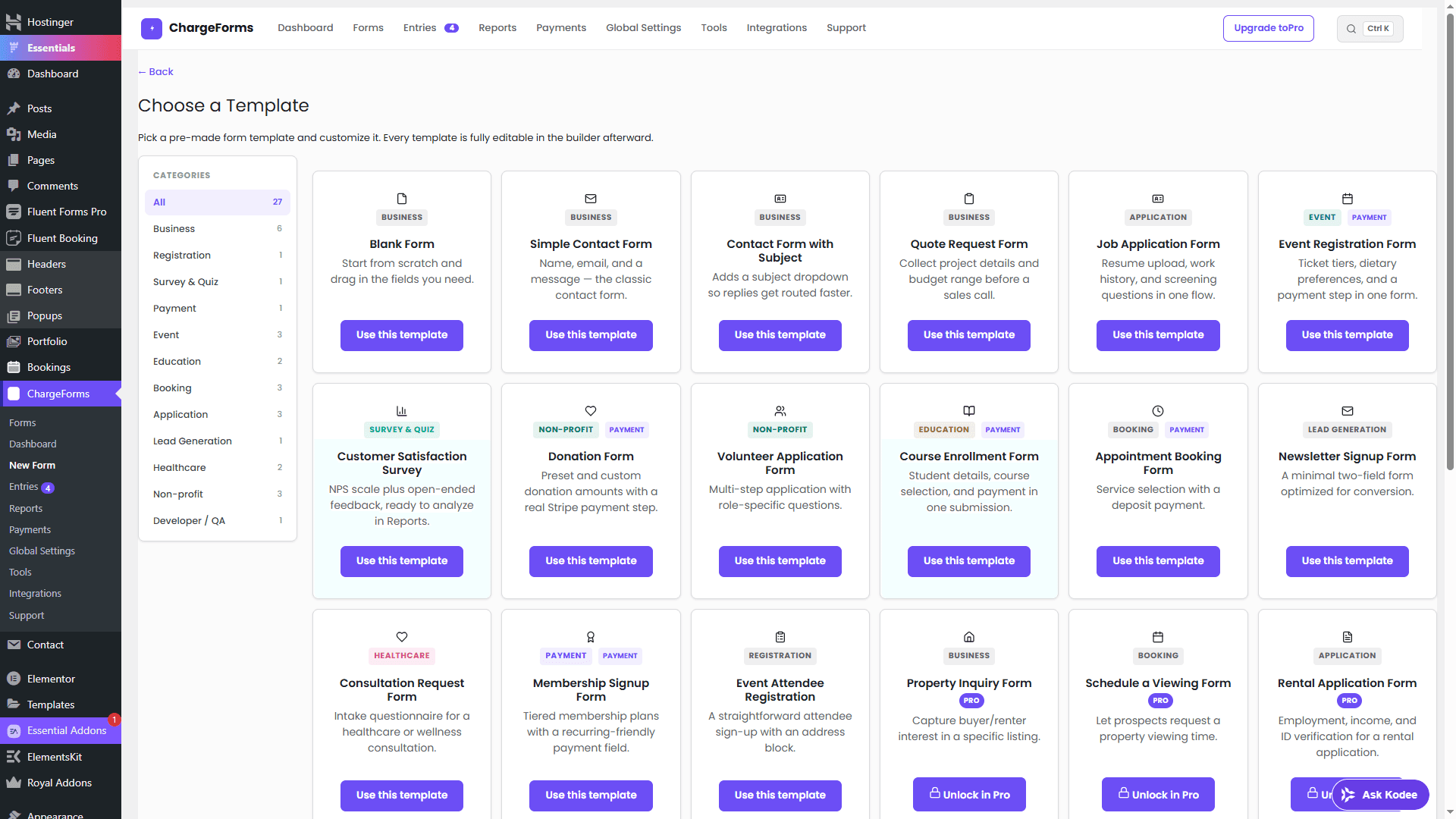
Task: Click the Media icon in sidebar
Action: pos(14,134)
